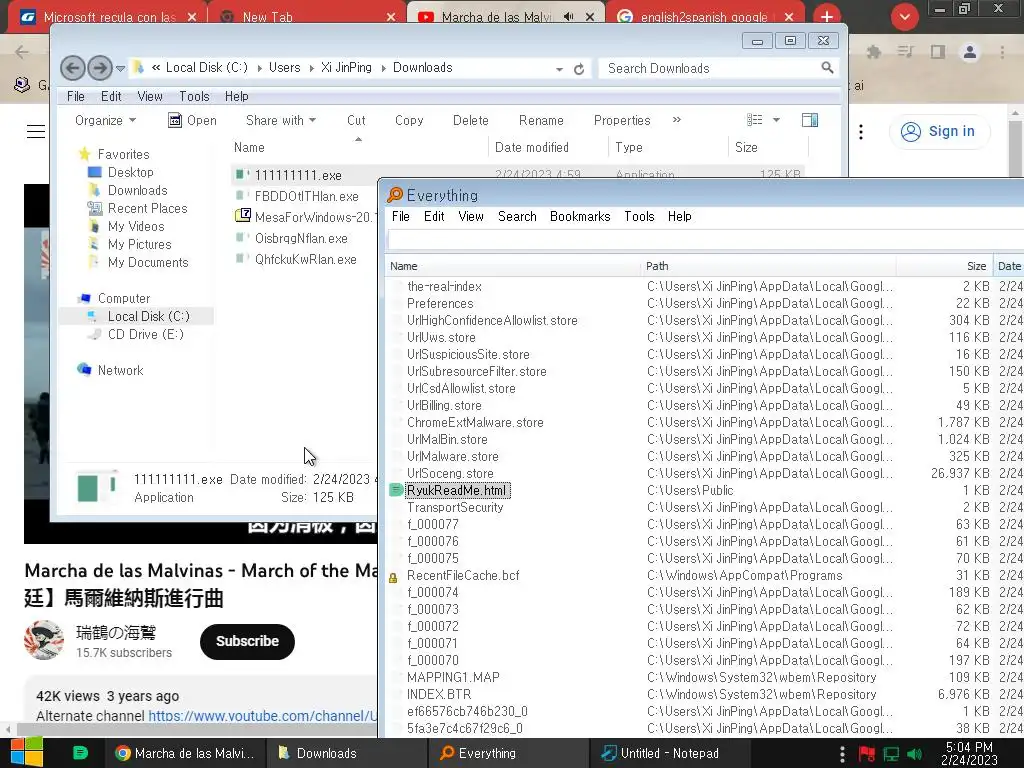Viewport: 1024px width, 768px height.
Task: Open the view options dropdown arrow in explorer
Action: click(x=776, y=120)
